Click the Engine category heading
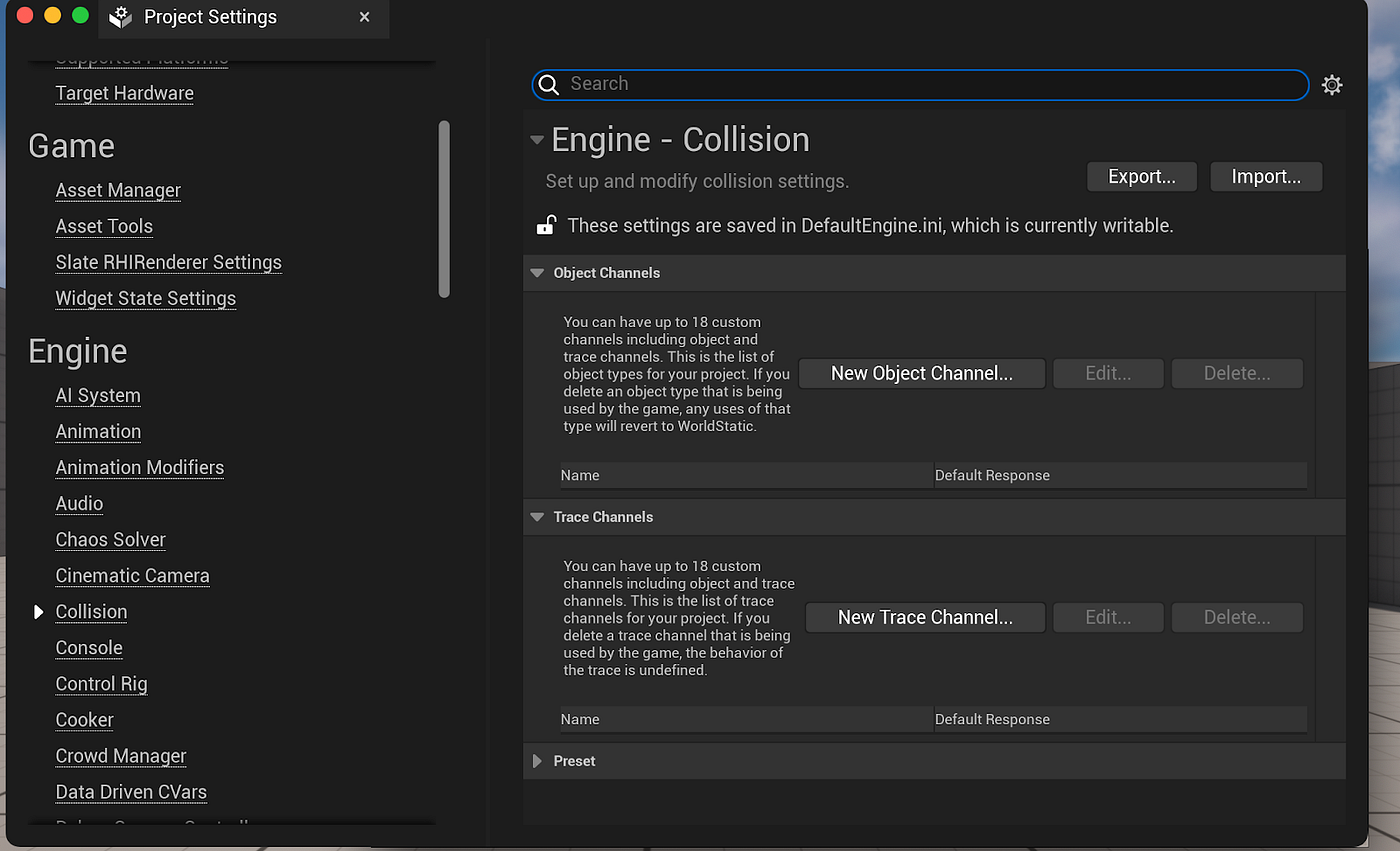The image size is (1400, 851). tap(77, 351)
